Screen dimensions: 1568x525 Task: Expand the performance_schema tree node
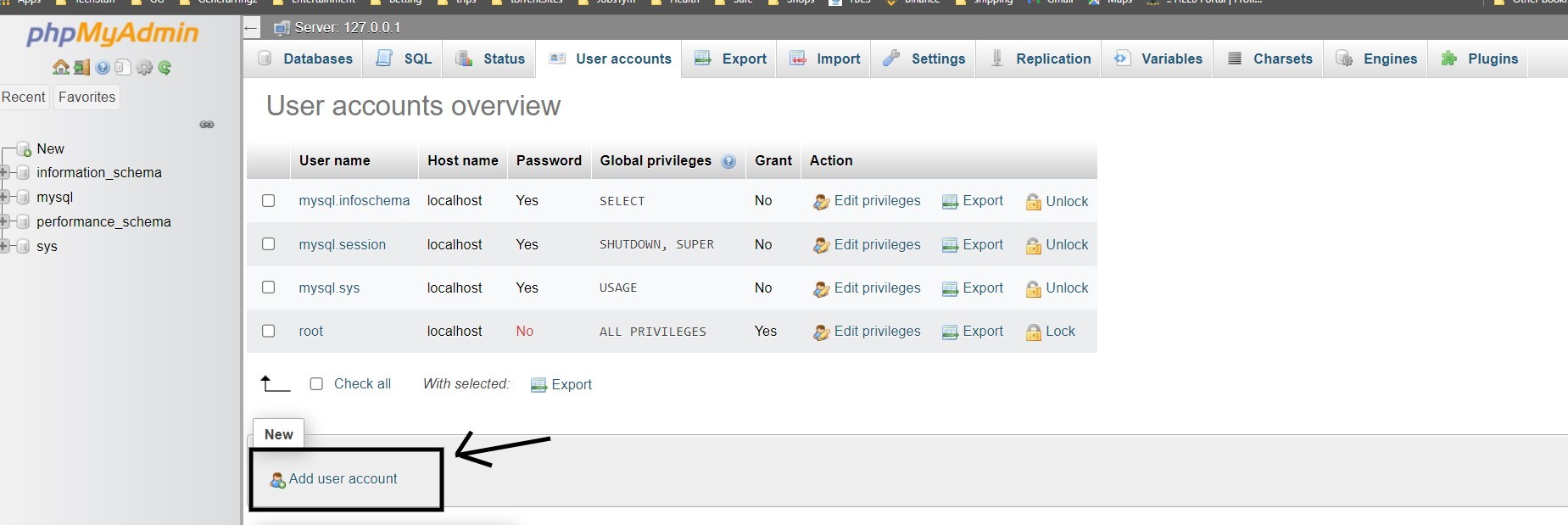click(4, 222)
